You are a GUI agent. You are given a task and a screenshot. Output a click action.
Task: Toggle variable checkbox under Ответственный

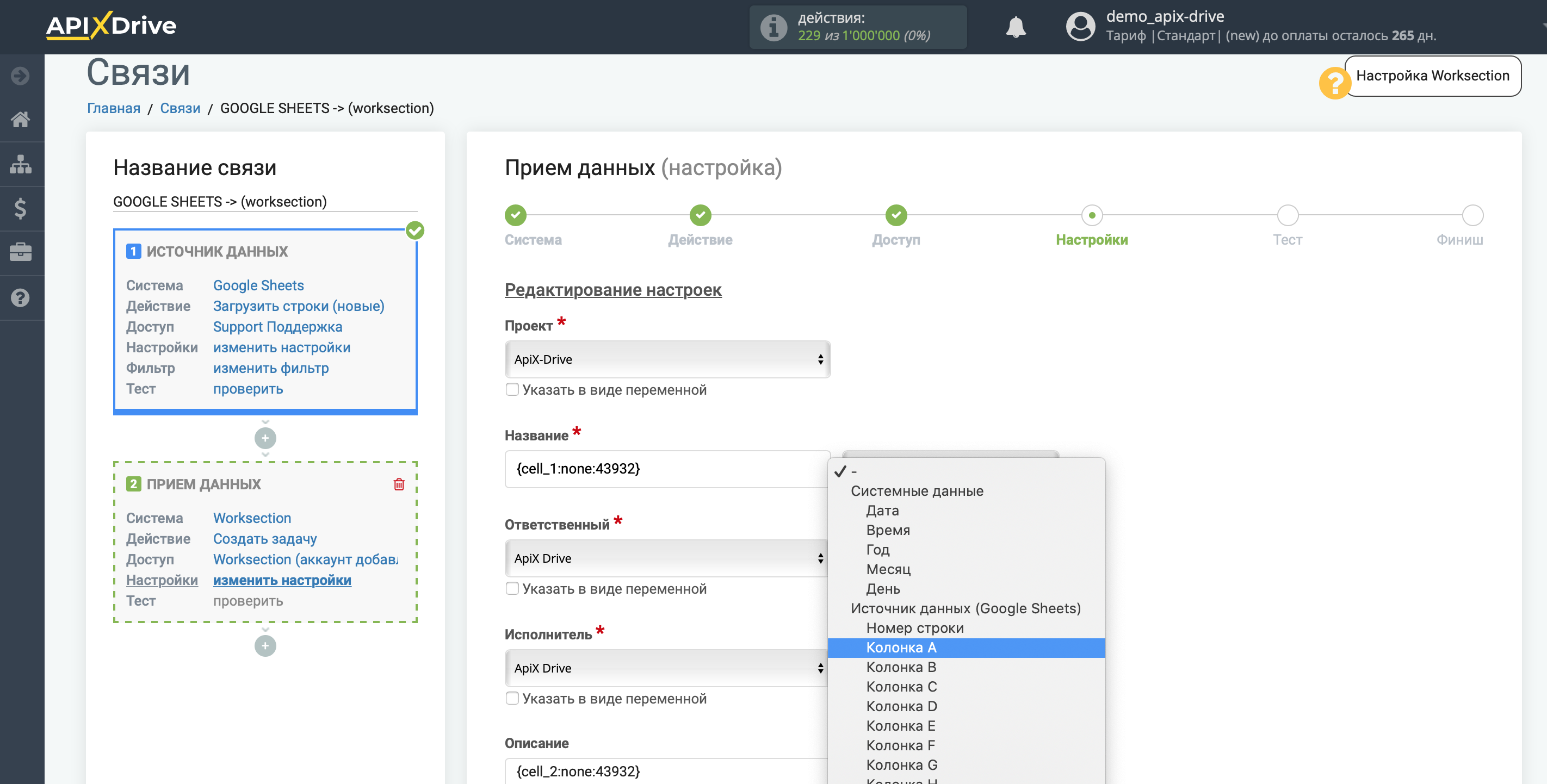click(512, 588)
